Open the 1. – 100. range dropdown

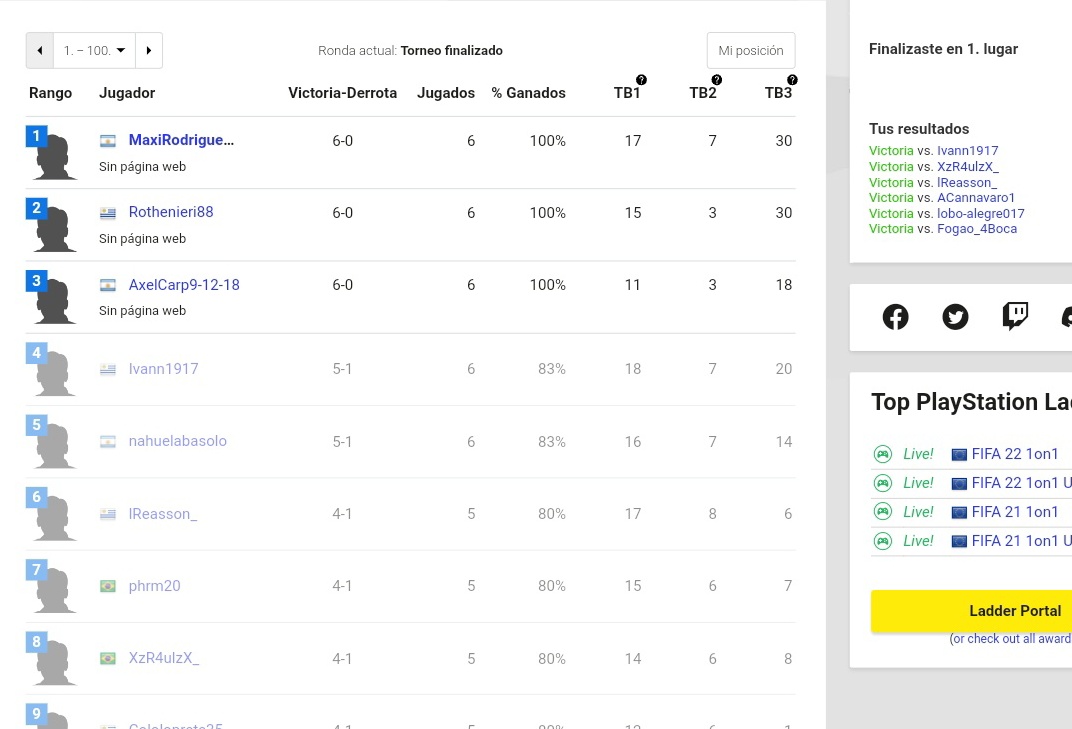[94, 51]
